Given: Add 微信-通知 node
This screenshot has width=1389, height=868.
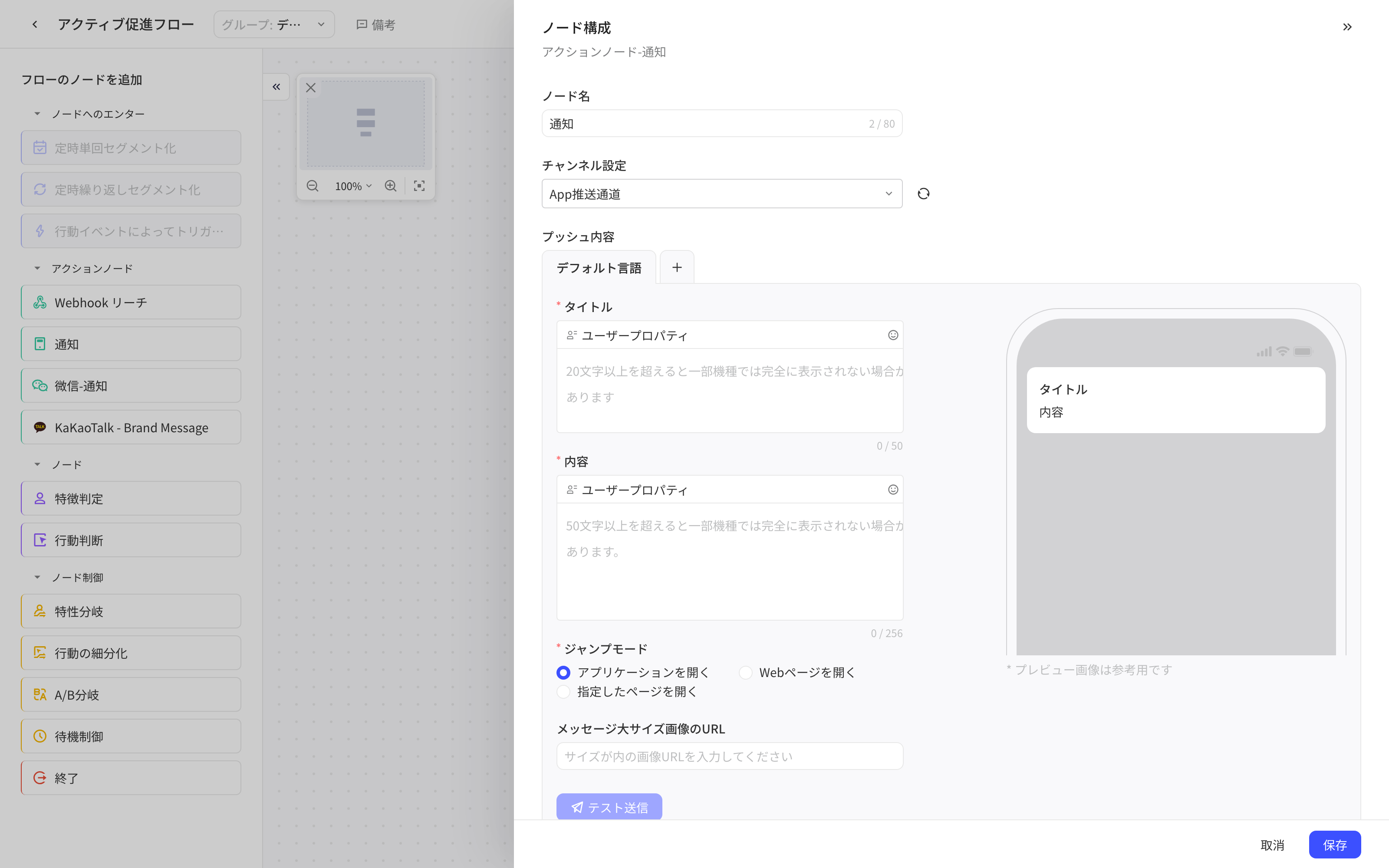Looking at the screenshot, I should 131,386.
